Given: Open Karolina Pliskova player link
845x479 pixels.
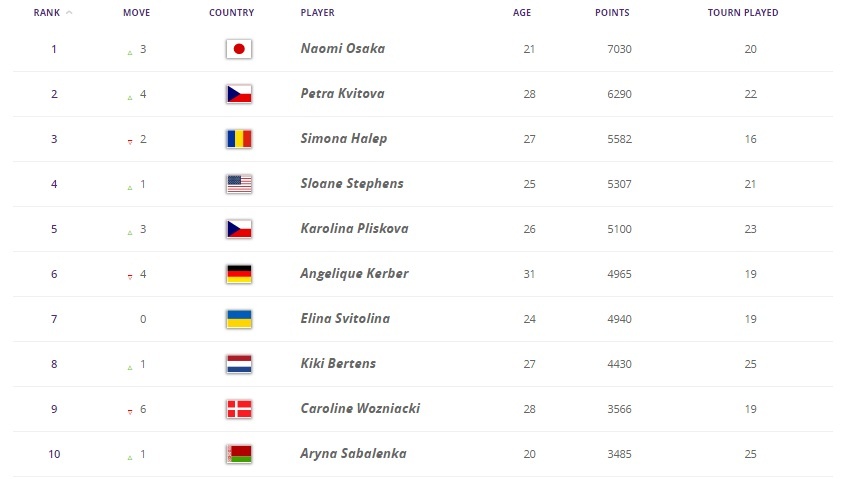Looking at the screenshot, I should (354, 229).
